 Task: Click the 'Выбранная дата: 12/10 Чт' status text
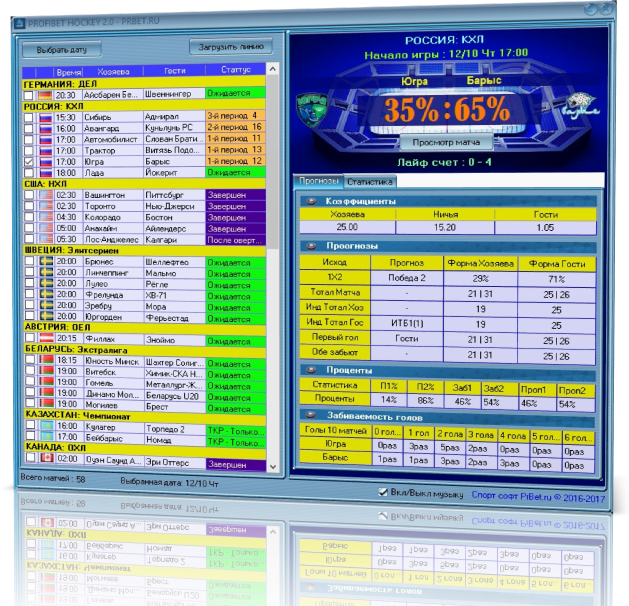tap(169, 482)
